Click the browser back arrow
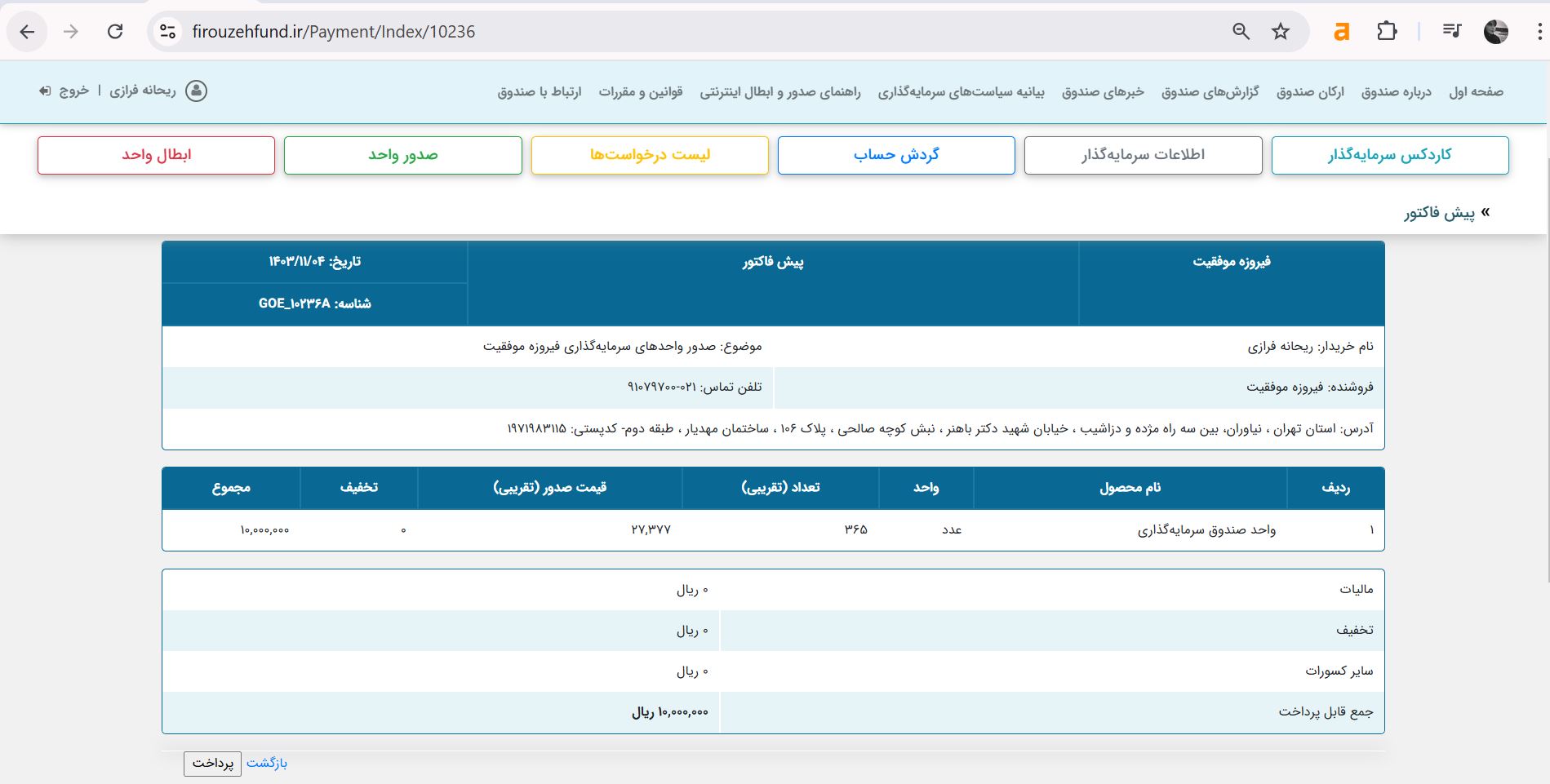This screenshot has height=784, width=1550. point(27,32)
